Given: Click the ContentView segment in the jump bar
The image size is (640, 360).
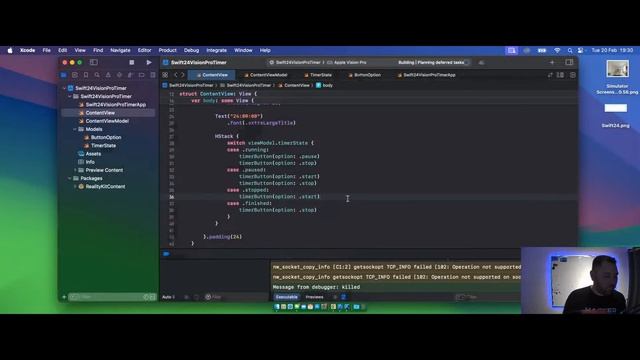Looking at the screenshot, I should point(294,85).
